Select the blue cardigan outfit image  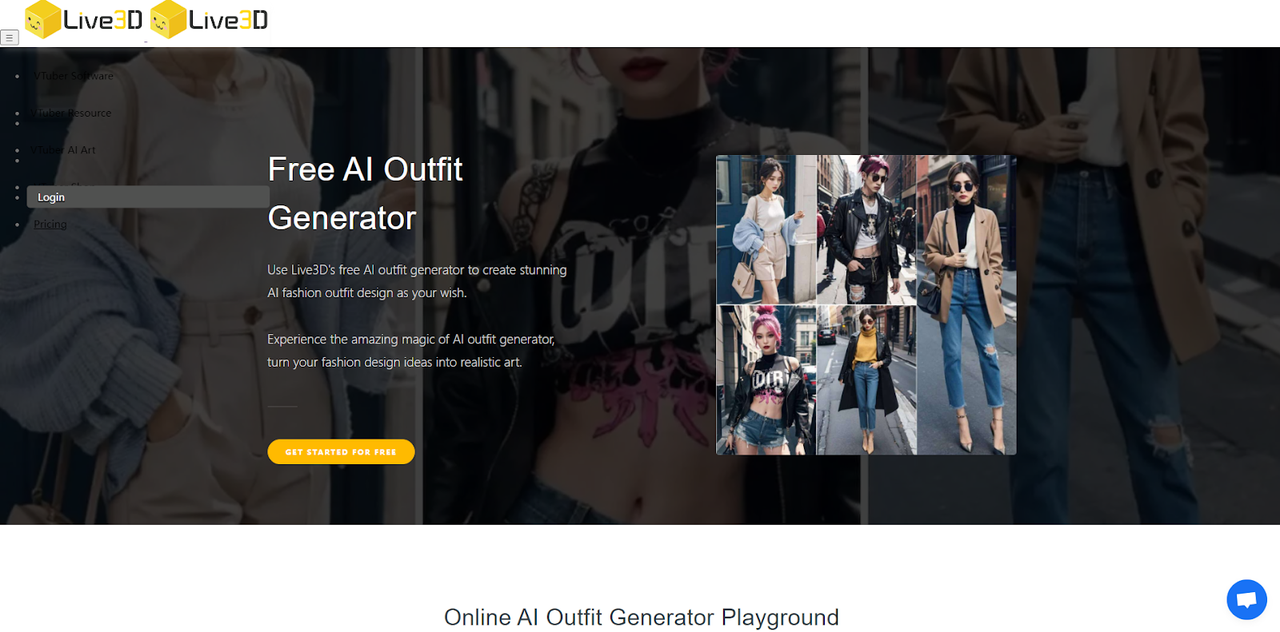pyautogui.click(x=766, y=229)
